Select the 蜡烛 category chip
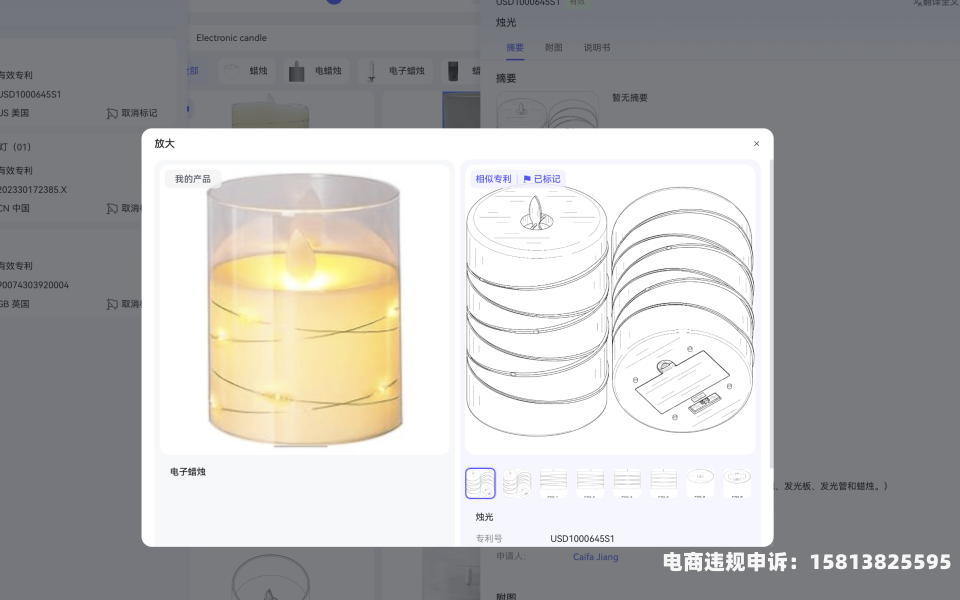 [x=247, y=70]
